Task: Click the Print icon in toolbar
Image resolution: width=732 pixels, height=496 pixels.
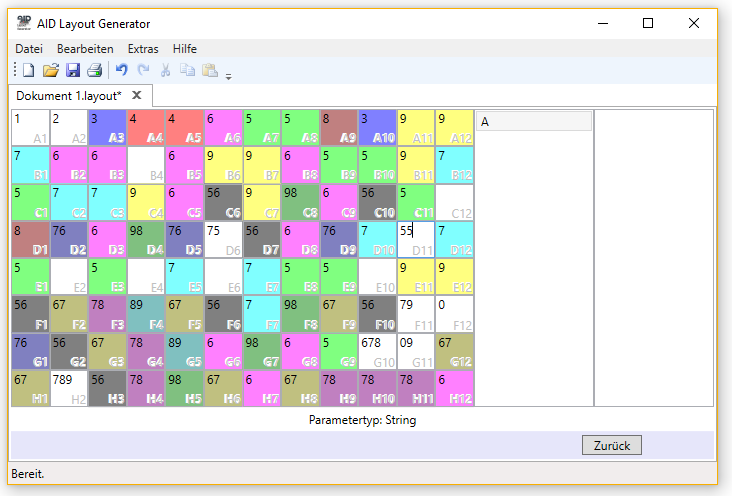Action: pos(94,70)
